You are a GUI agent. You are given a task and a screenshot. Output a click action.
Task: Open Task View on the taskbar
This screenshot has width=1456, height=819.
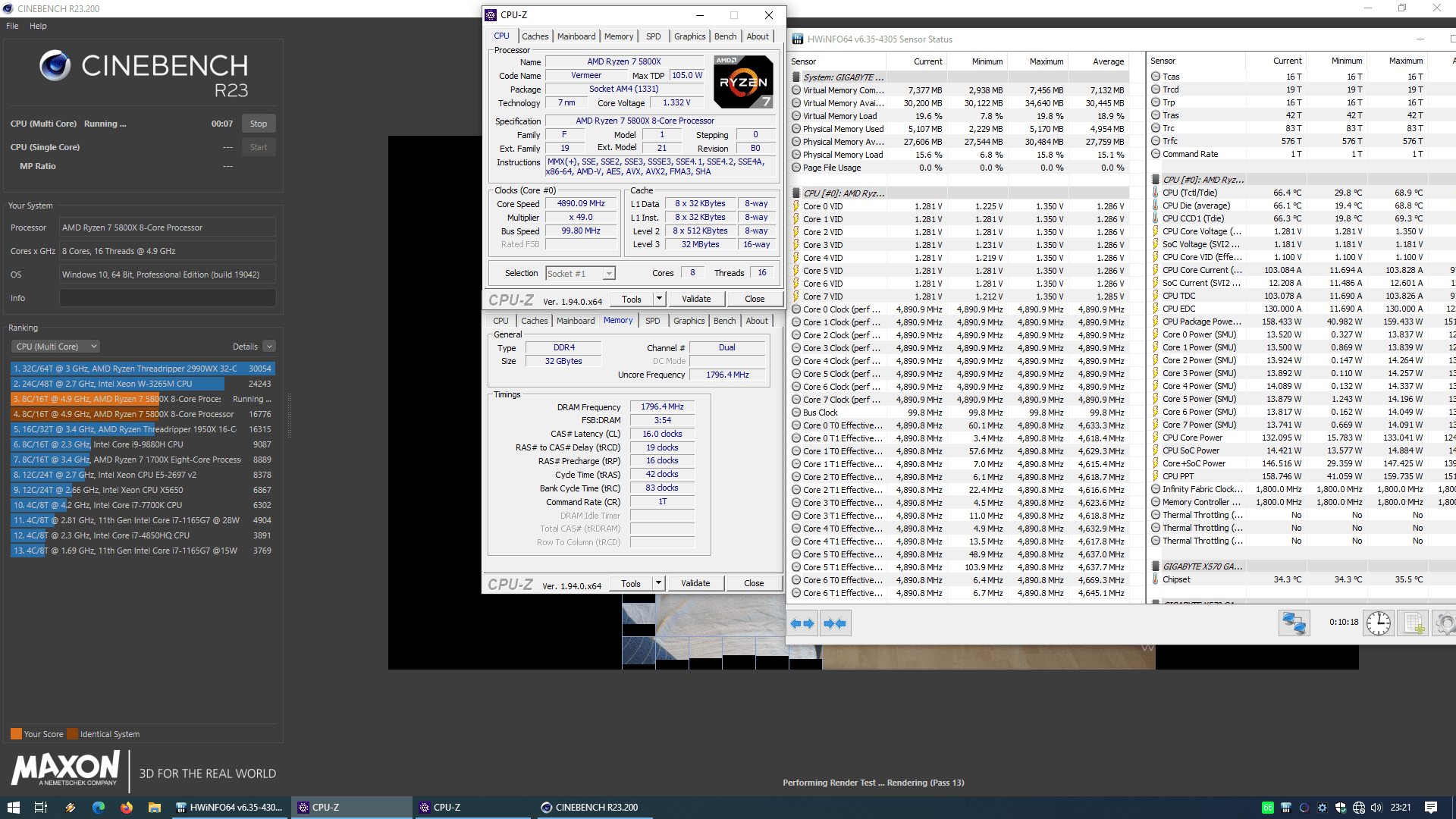(41, 808)
